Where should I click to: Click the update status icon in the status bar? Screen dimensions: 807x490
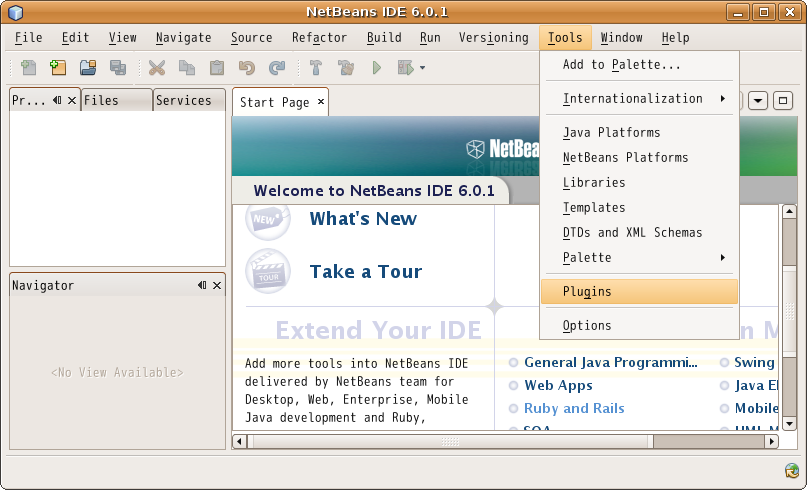pos(792,470)
